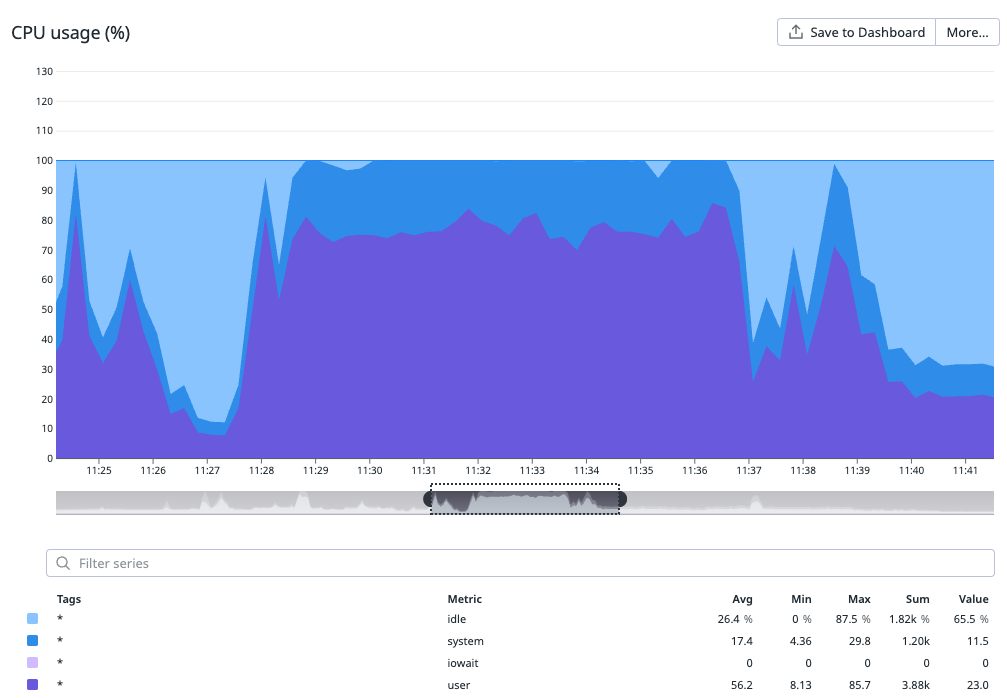Sort the legend by the Avg column
Image resolution: width=1007 pixels, height=698 pixels.
click(x=742, y=599)
